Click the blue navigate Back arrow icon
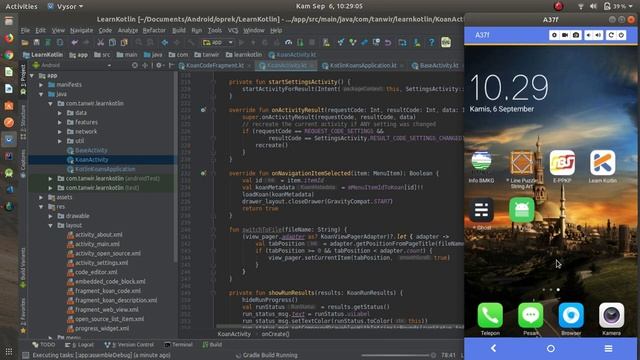640x360 pixels. (x=165, y=42)
